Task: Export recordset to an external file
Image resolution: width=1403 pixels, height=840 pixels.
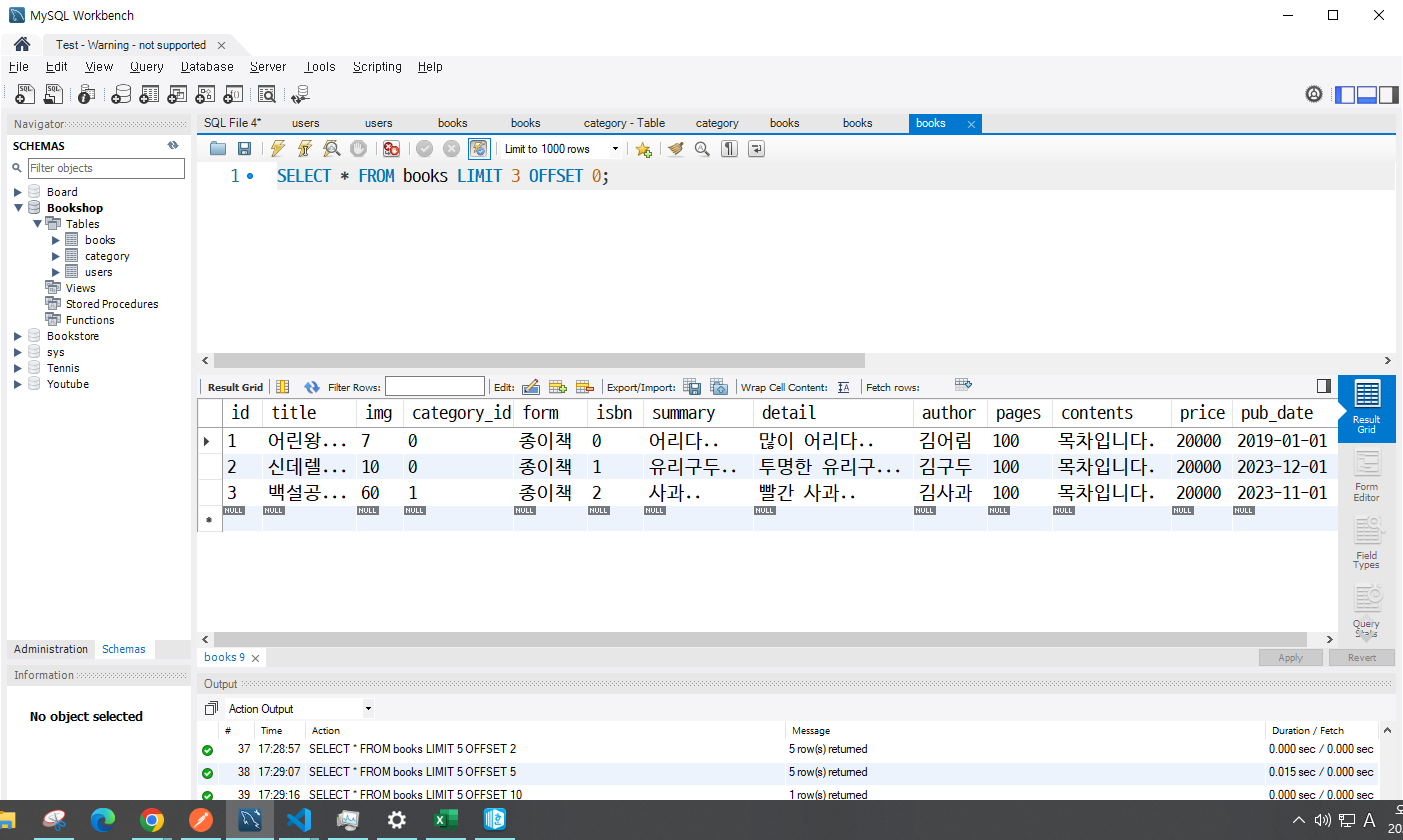Action: (x=692, y=387)
